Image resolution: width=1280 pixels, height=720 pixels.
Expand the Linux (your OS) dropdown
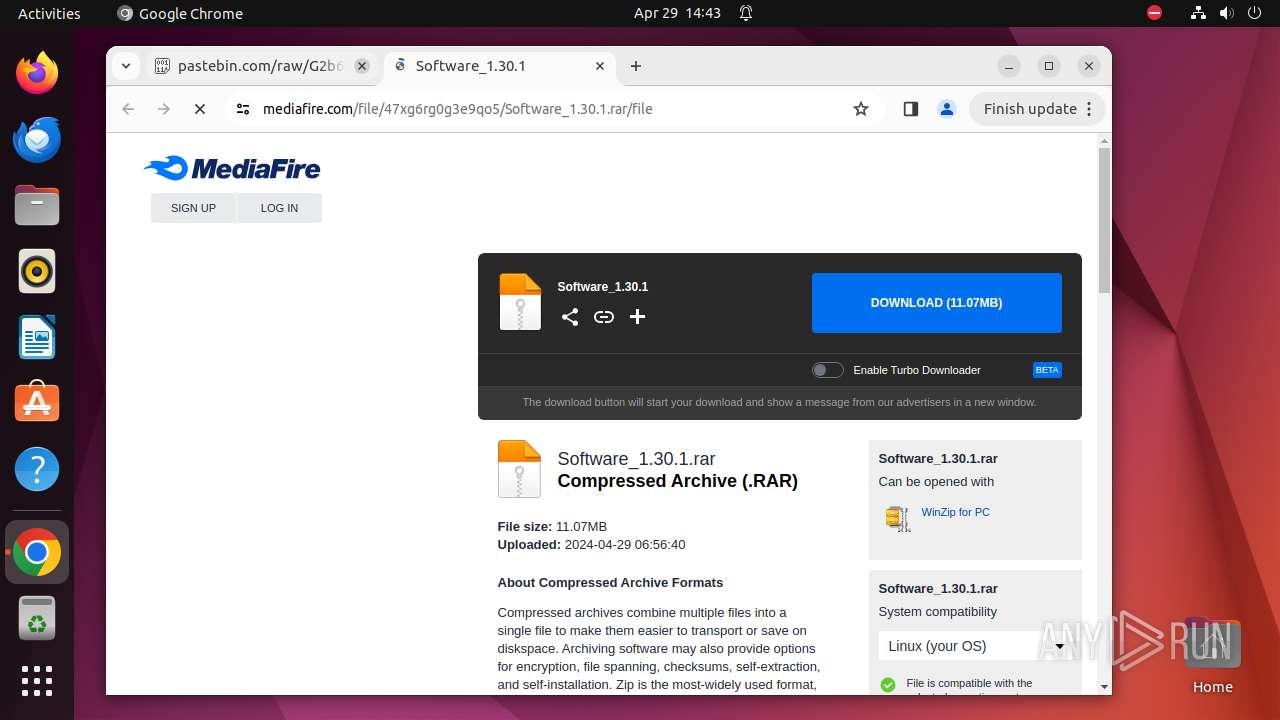click(975, 646)
